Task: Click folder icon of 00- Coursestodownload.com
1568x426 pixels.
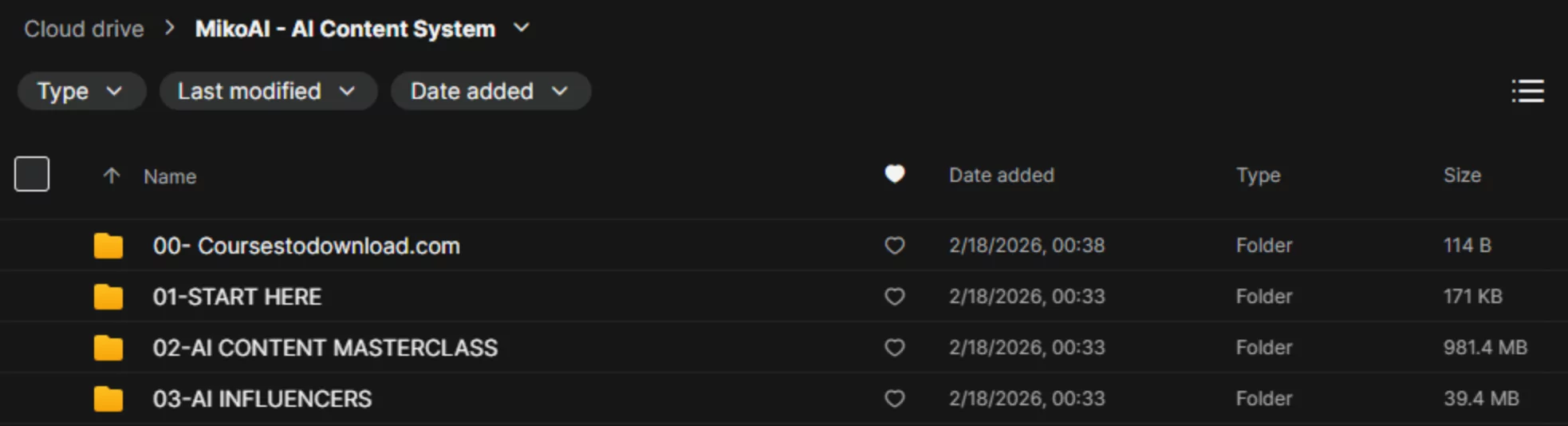Action: [108, 246]
